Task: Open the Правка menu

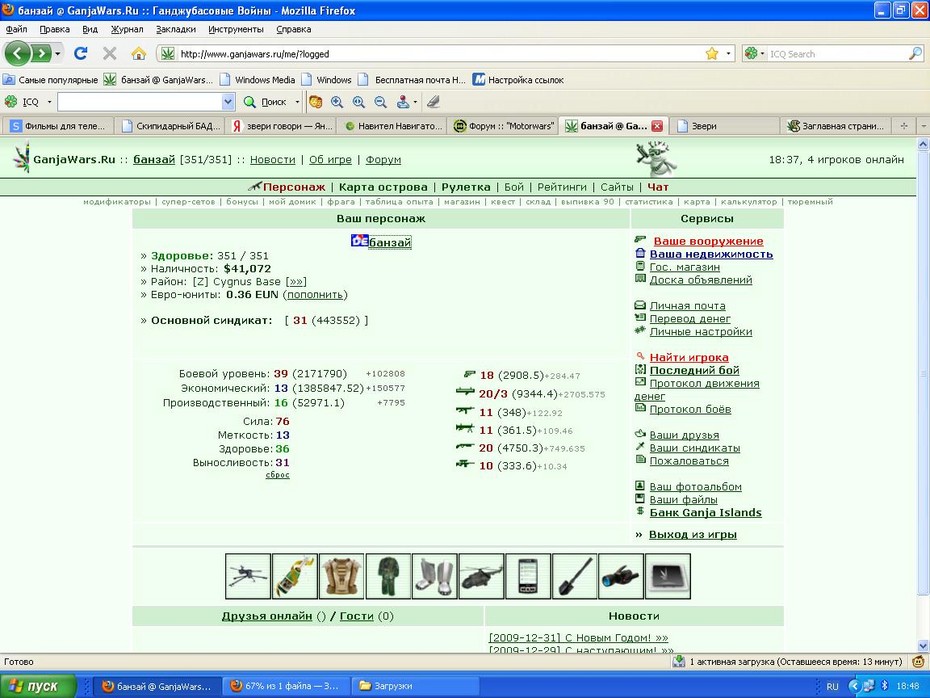Action: [55, 29]
